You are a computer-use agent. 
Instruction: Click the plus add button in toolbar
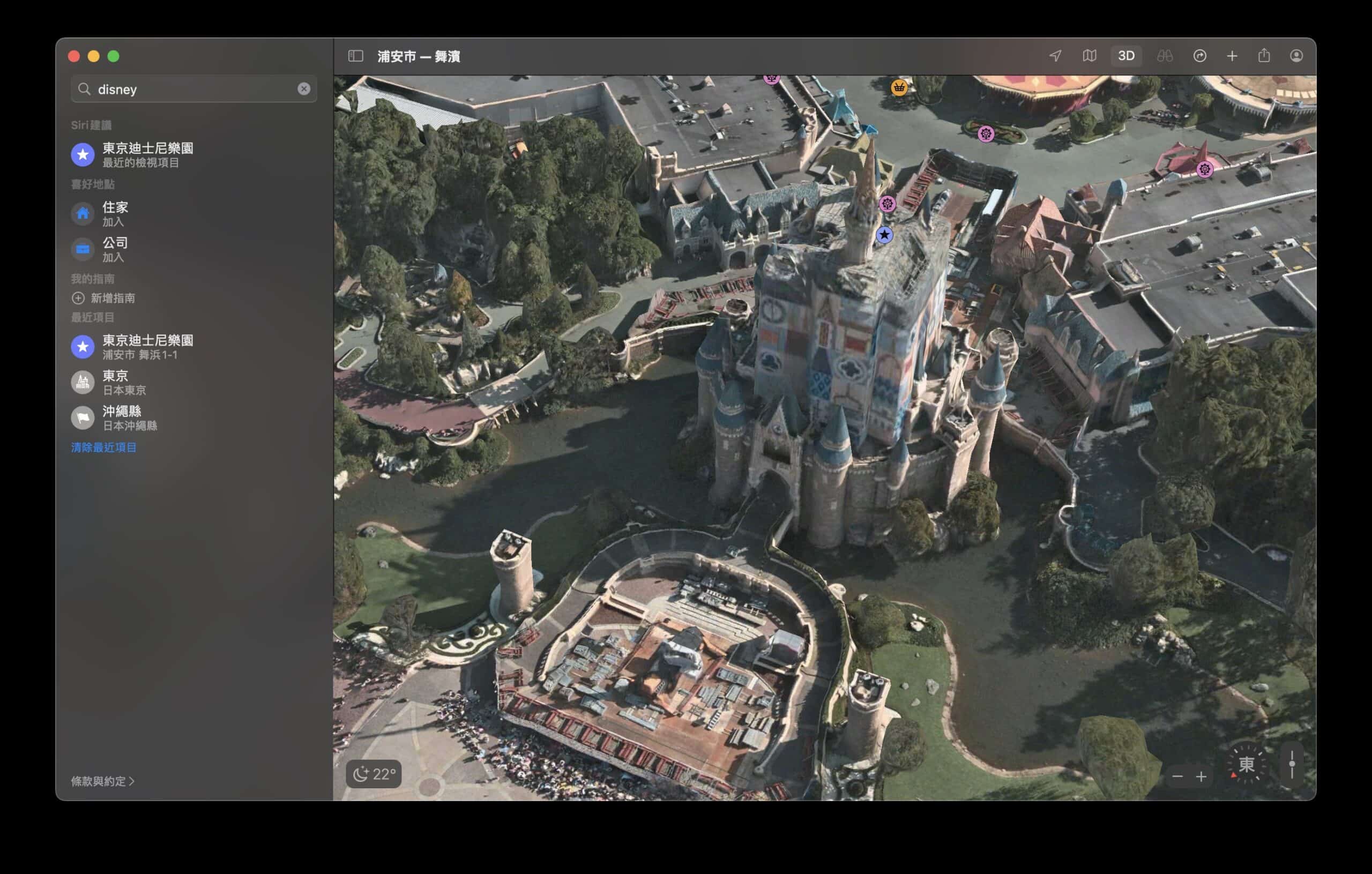pos(1232,56)
